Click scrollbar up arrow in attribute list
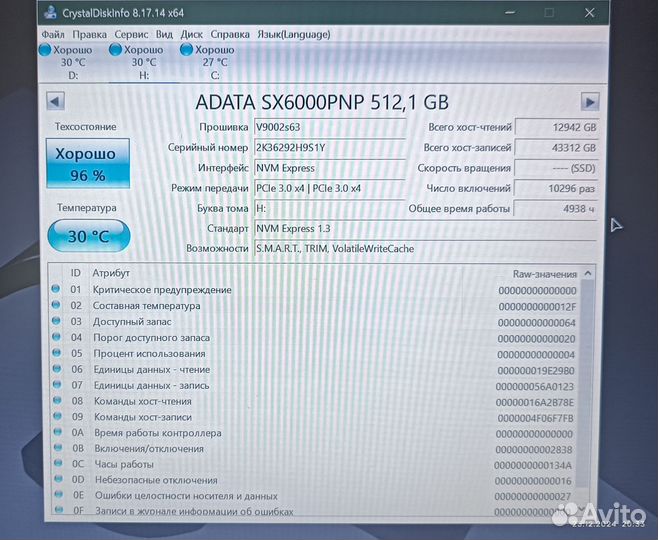The image size is (658, 540). point(588,274)
